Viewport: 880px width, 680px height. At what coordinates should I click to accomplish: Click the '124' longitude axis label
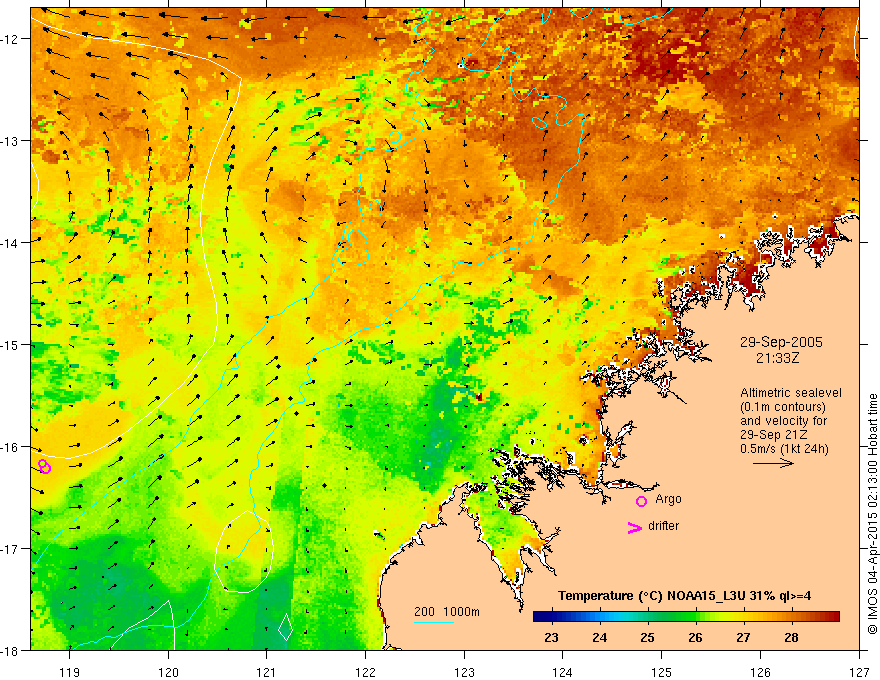(563, 672)
